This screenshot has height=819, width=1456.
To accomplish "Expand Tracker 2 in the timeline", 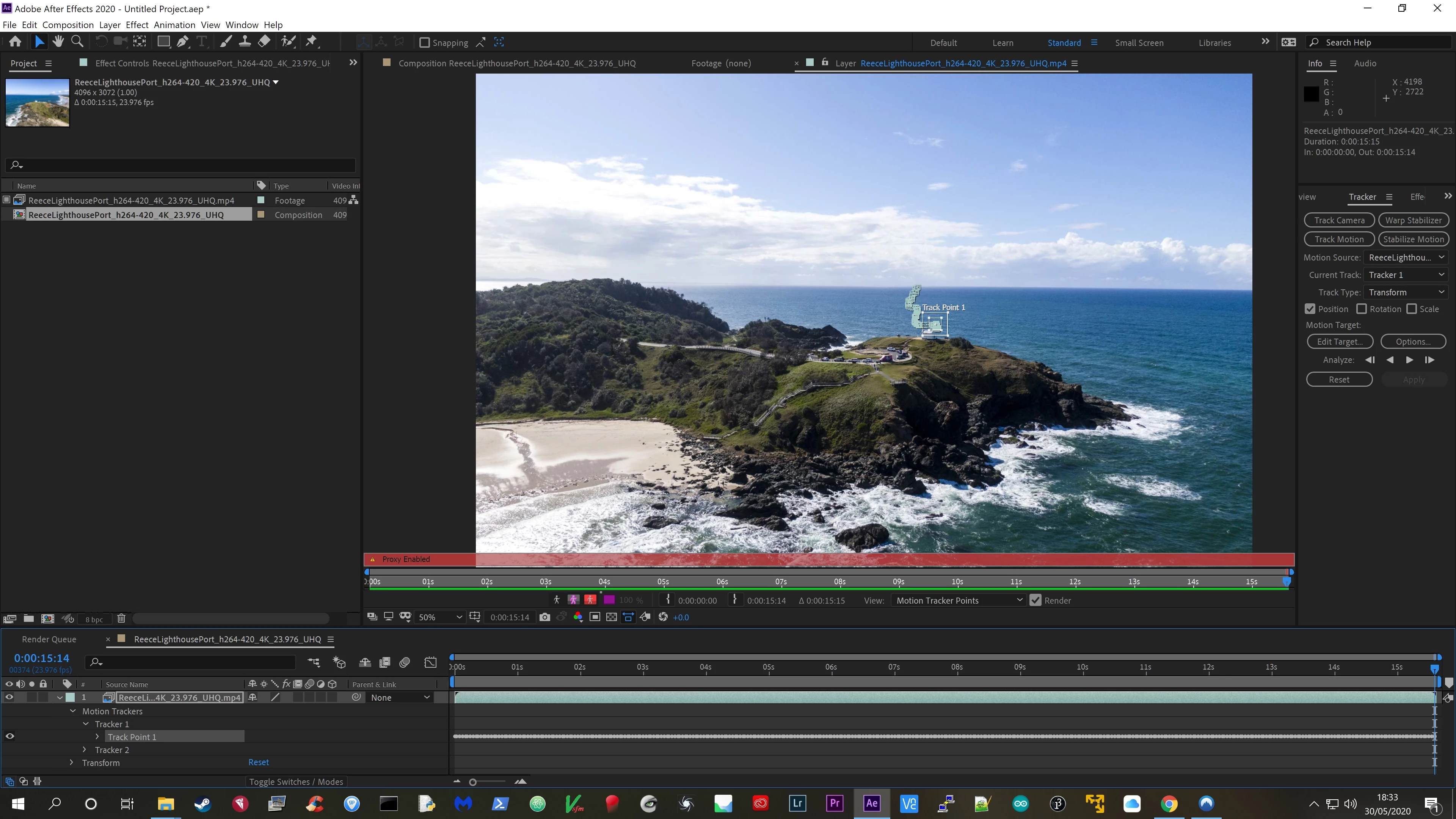I will (85, 750).
